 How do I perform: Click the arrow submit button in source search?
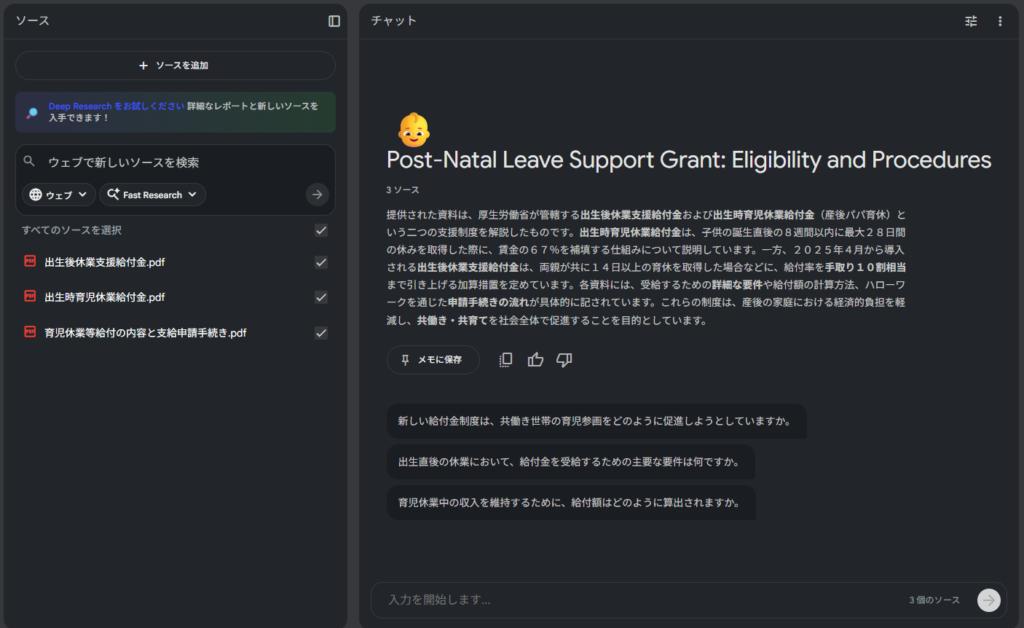tap(317, 195)
